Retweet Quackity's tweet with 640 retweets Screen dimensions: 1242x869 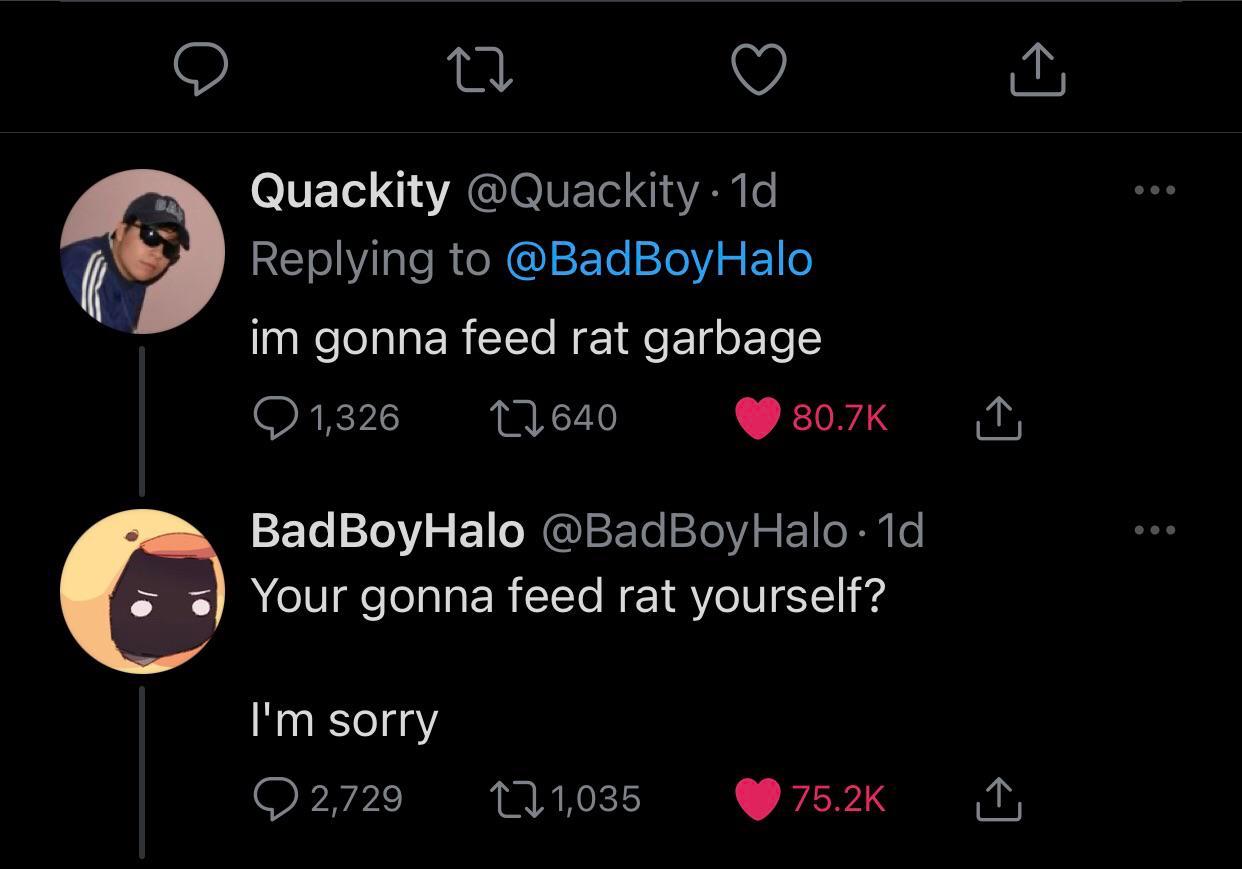(516, 417)
